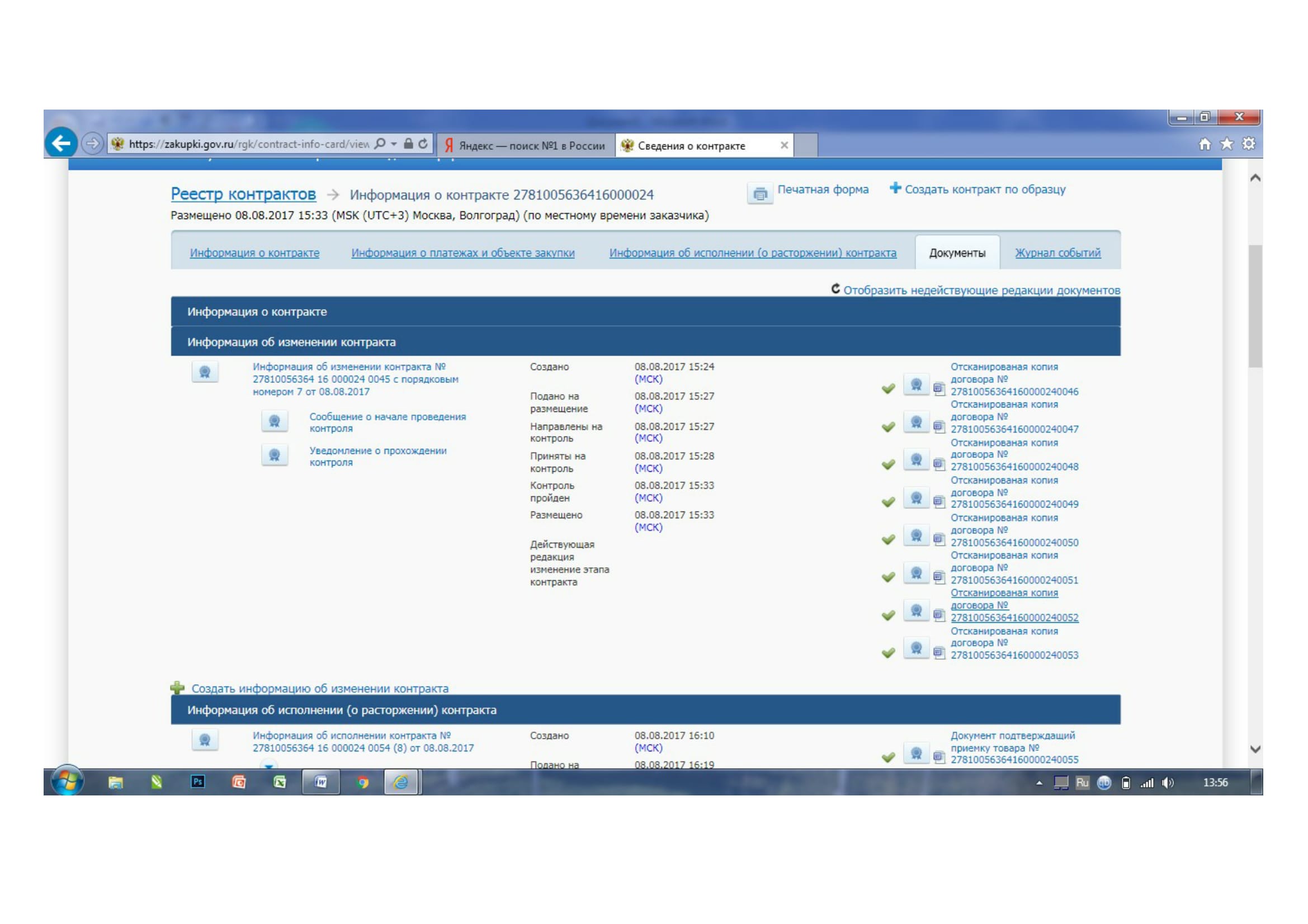
Task: Open Информация о платежах и объекте закупки tab
Action: pos(462,253)
